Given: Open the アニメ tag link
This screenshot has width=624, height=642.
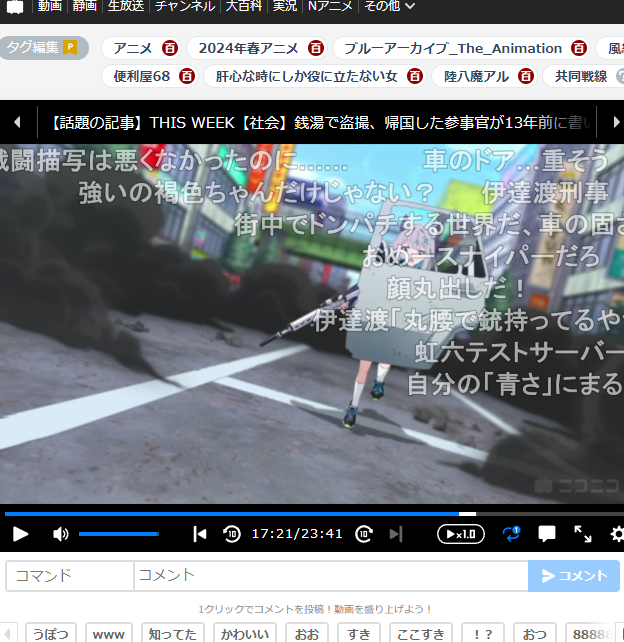Looking at the screenshot, I should (133, 48).
